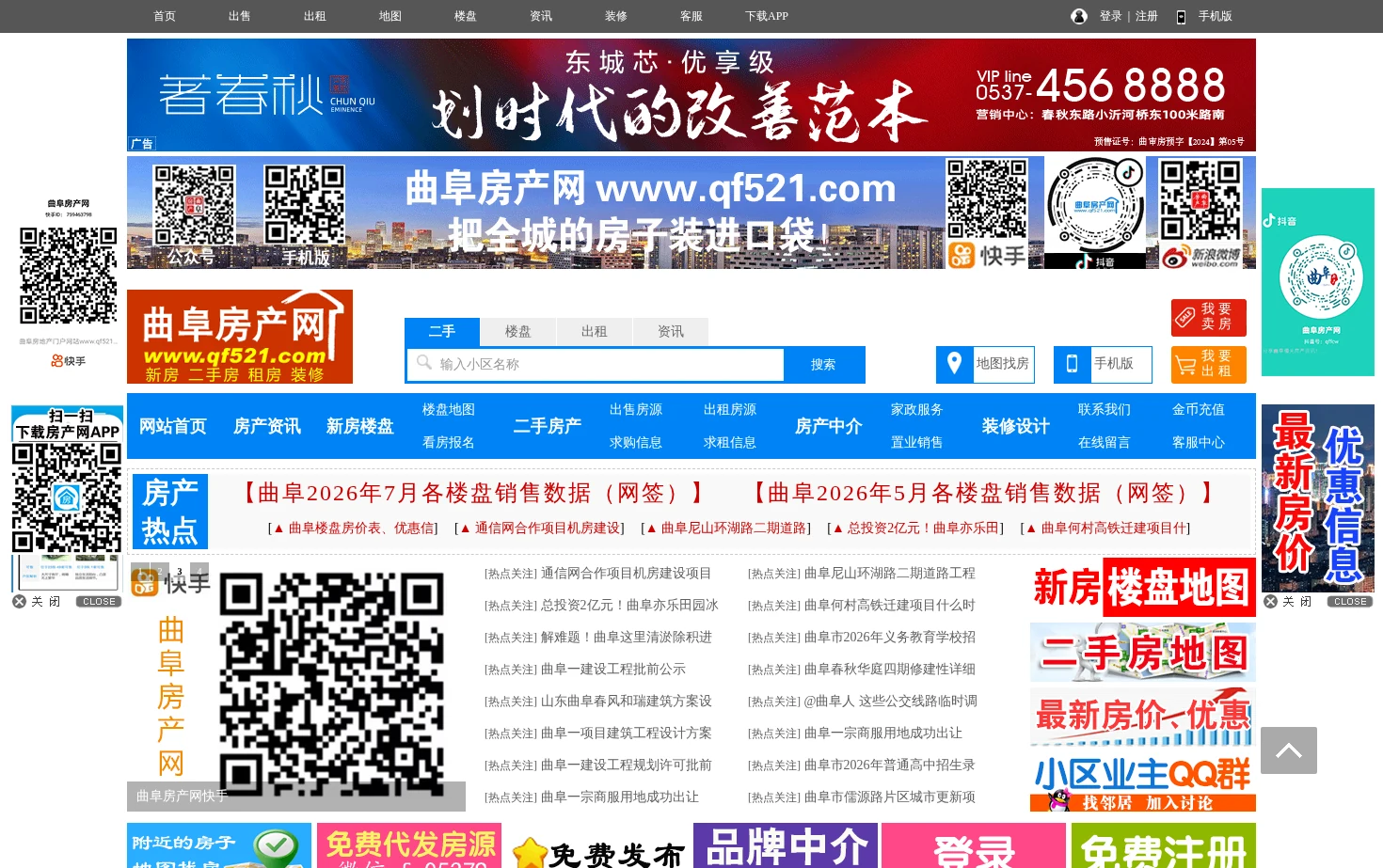Click 求租信息 in blue navigation
This screenshot has width=1383, height=868.
point(730,443)
